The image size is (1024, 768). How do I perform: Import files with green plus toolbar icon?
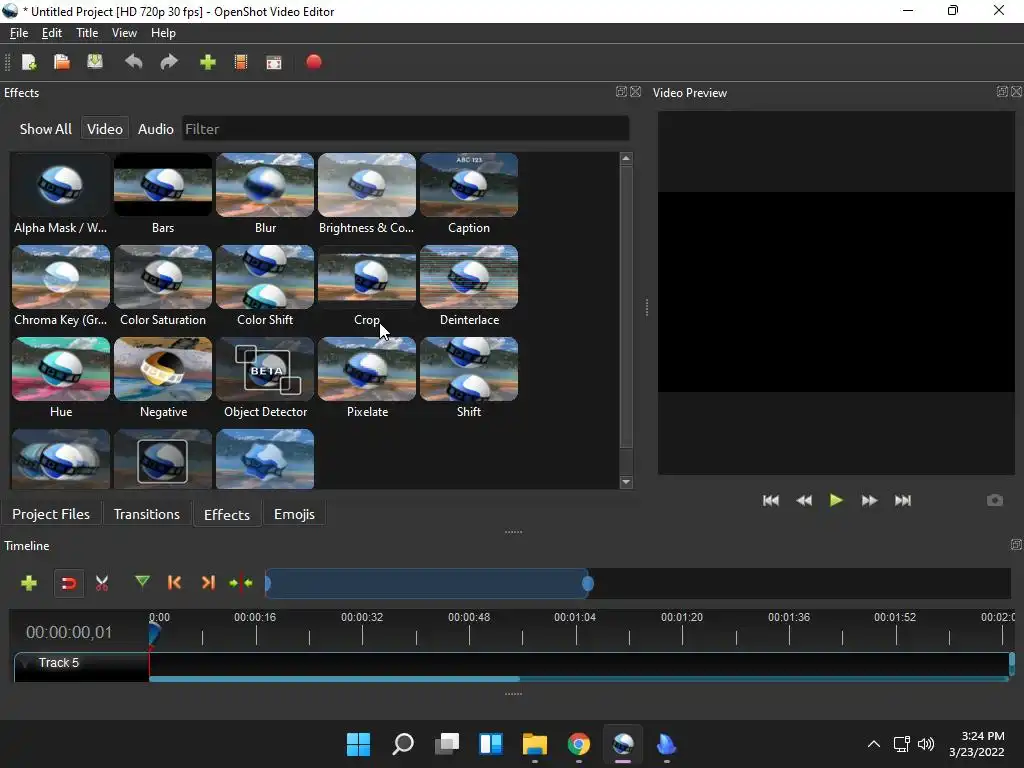click(208, 62)
